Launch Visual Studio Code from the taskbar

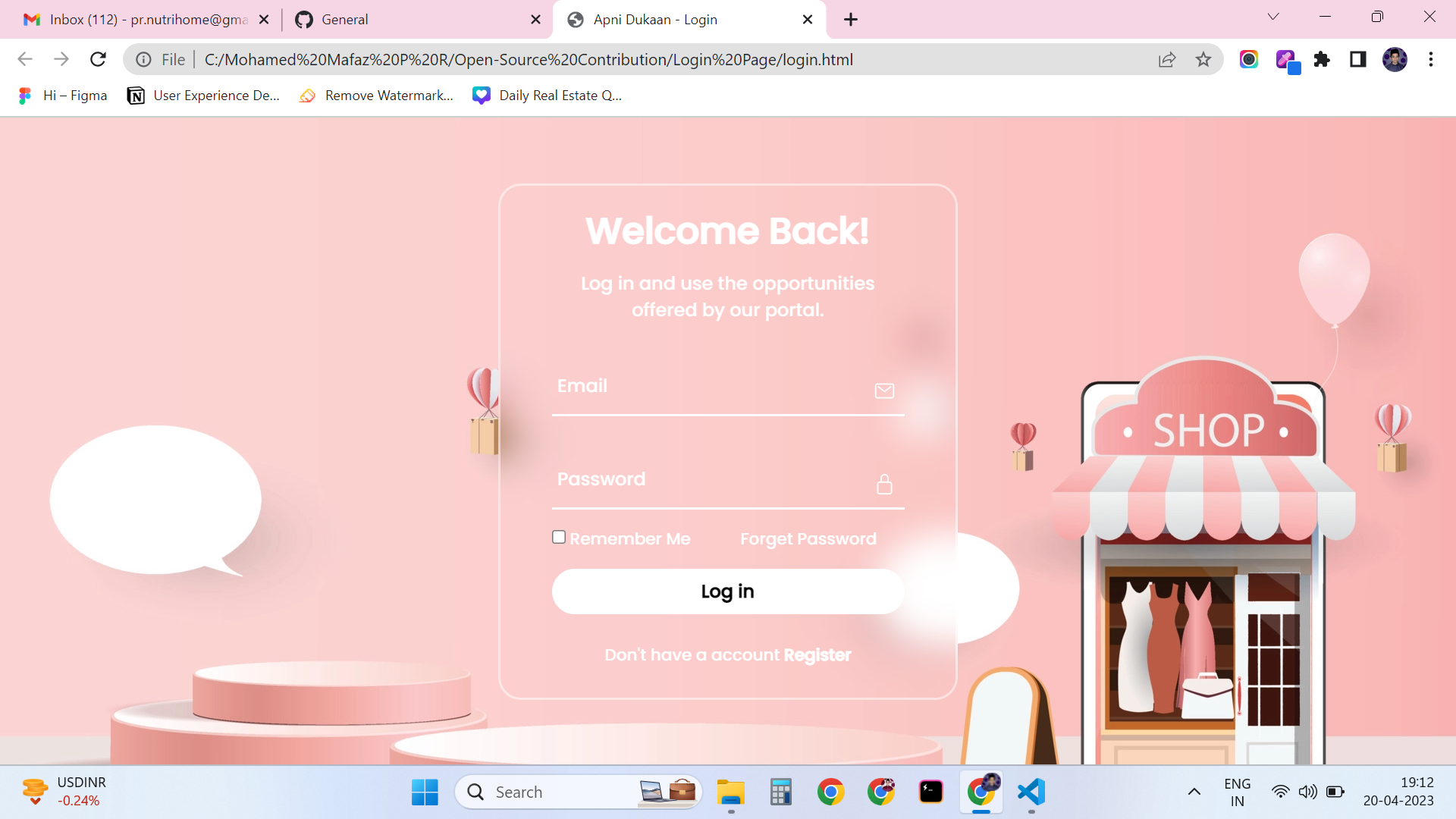click(1030, 792)
